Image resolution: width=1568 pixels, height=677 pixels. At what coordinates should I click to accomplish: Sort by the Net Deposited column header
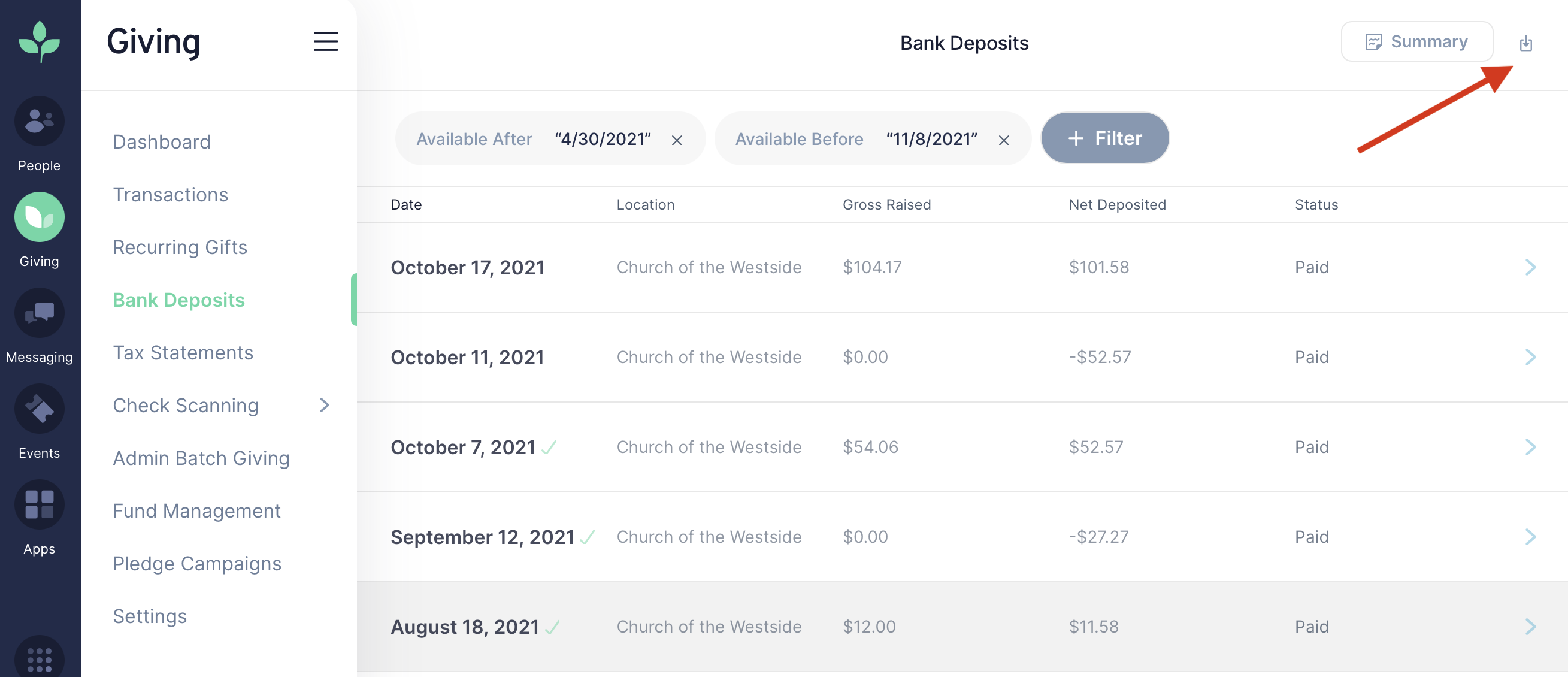(1118, 204)
